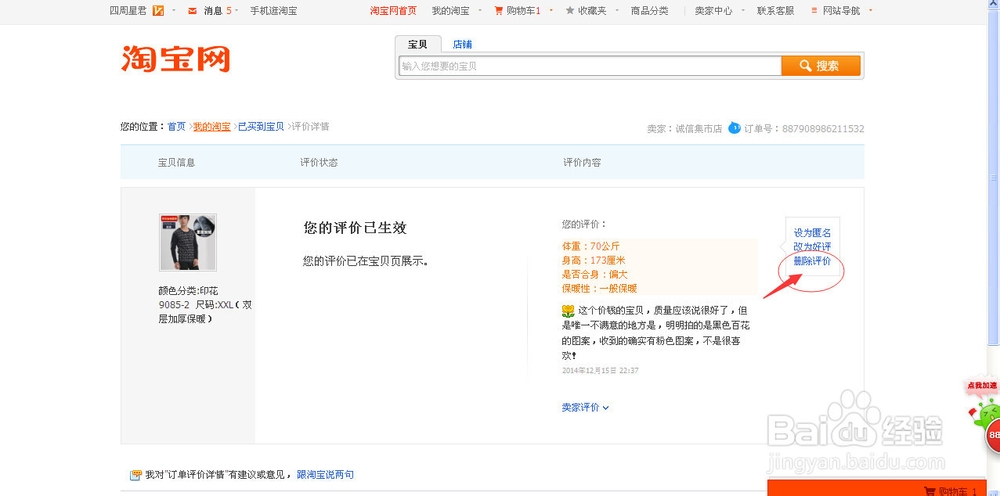Focus the search input field

click(590, 66)
